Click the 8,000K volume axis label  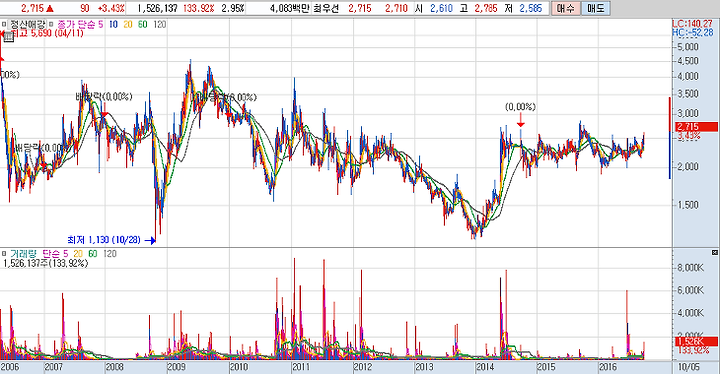pyautogui.click(x=691, y=267)
